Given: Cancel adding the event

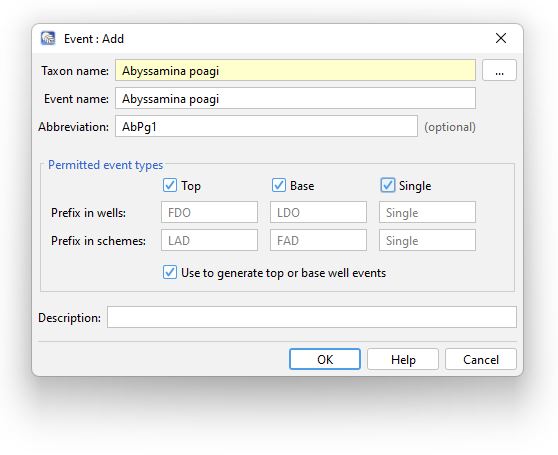Looking at the screenshot, I should [x=481, y=359].
